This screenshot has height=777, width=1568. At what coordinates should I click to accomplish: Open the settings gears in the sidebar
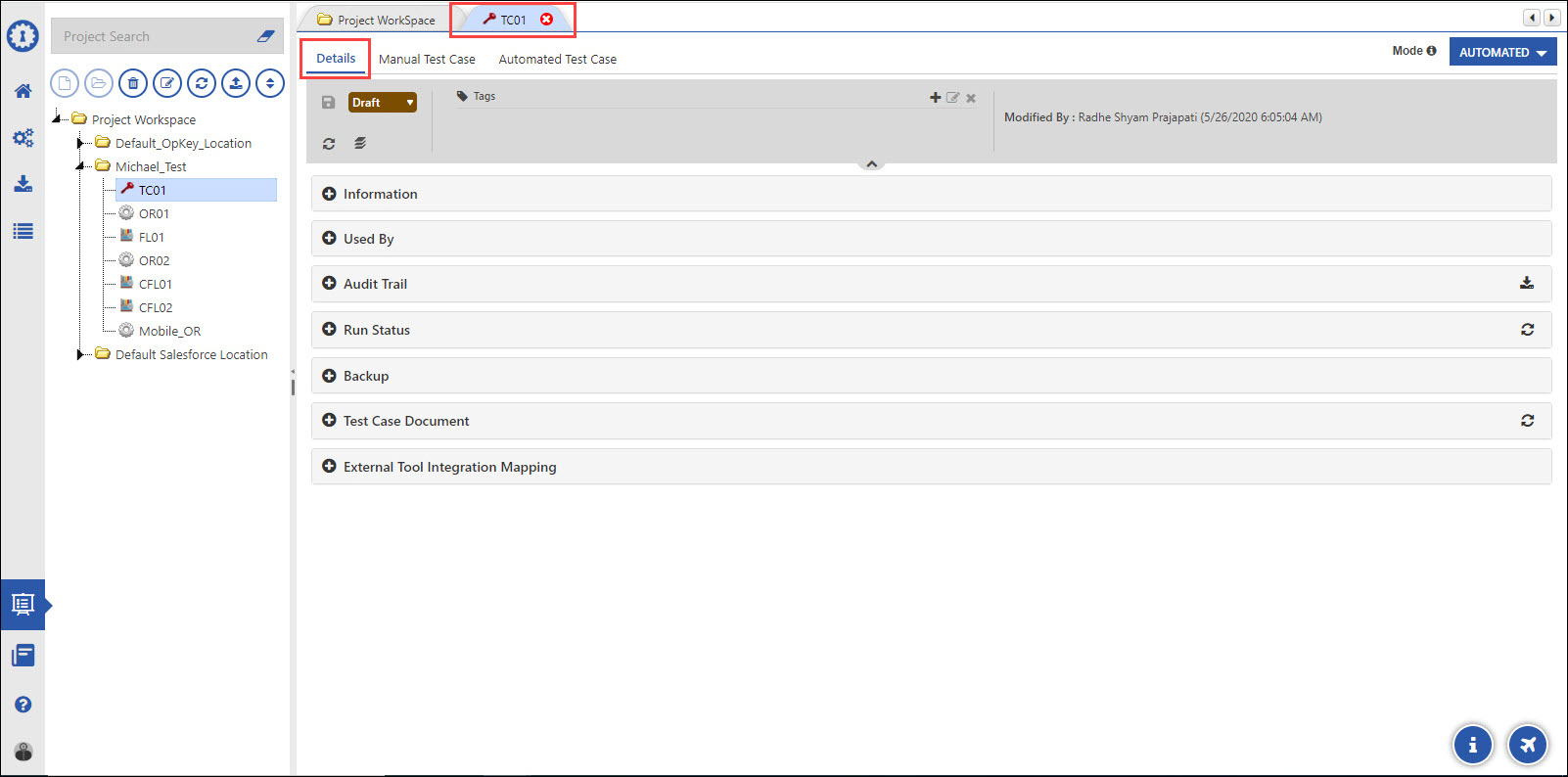(23, 138)
